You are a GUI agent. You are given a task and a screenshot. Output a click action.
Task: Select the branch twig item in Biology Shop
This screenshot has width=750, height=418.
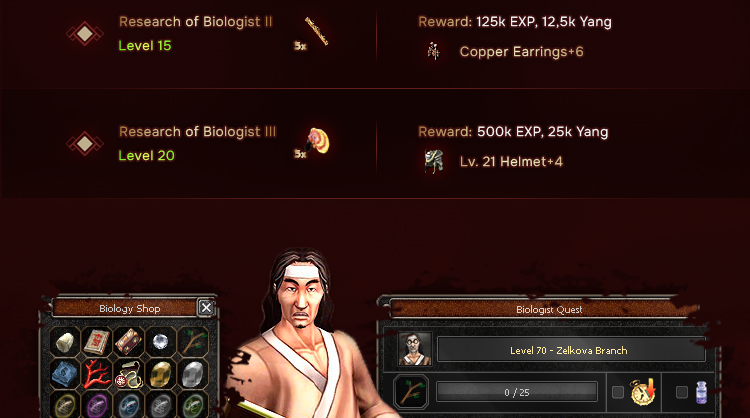[x=193, y=341]
